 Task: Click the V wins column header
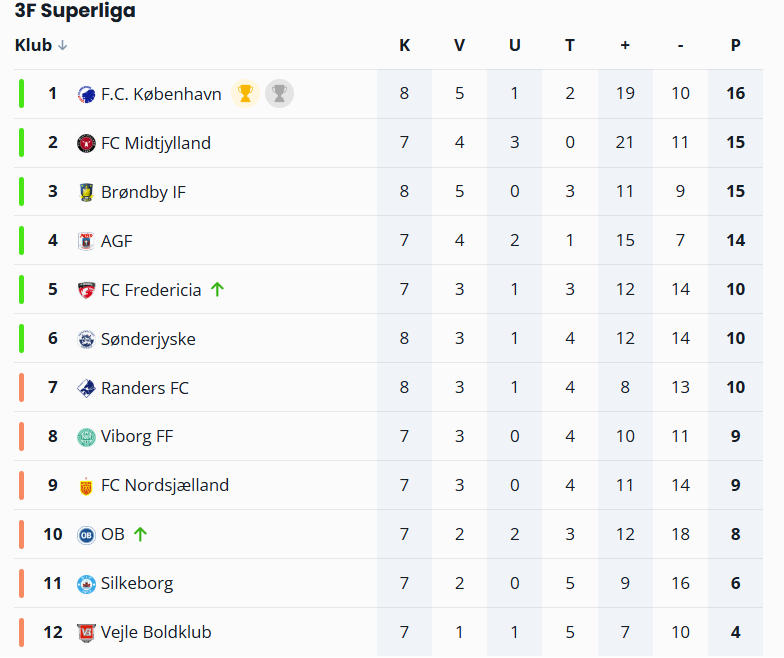[x=459, y=45]
